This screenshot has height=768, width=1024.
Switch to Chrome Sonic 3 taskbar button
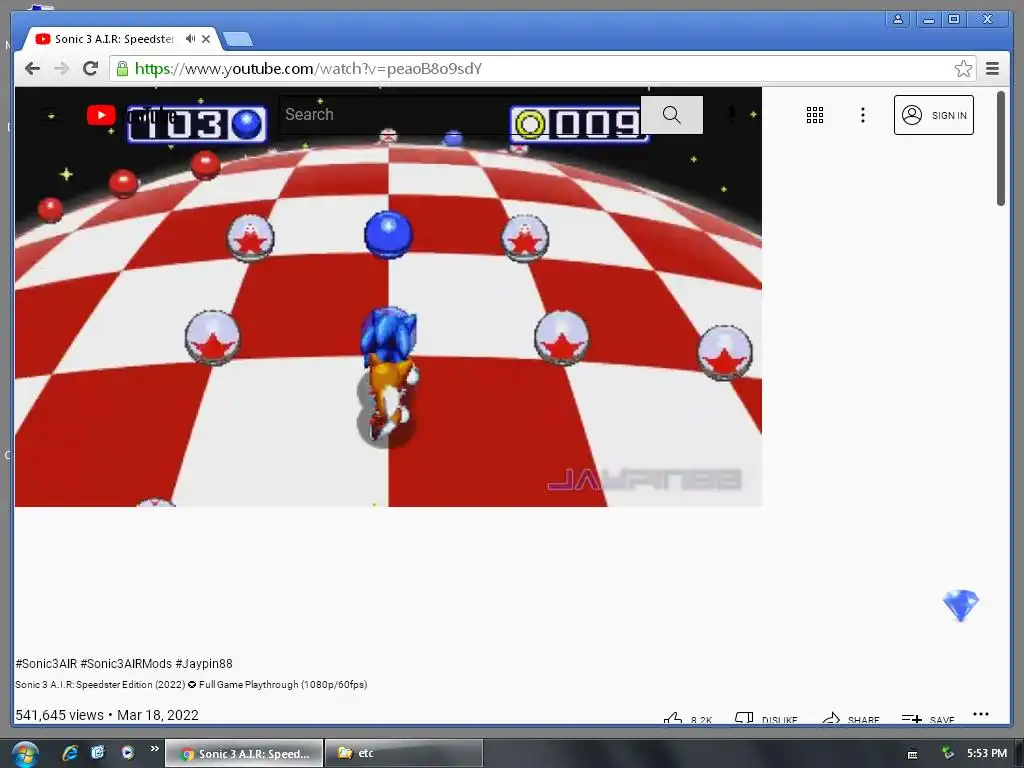point(244,753)
